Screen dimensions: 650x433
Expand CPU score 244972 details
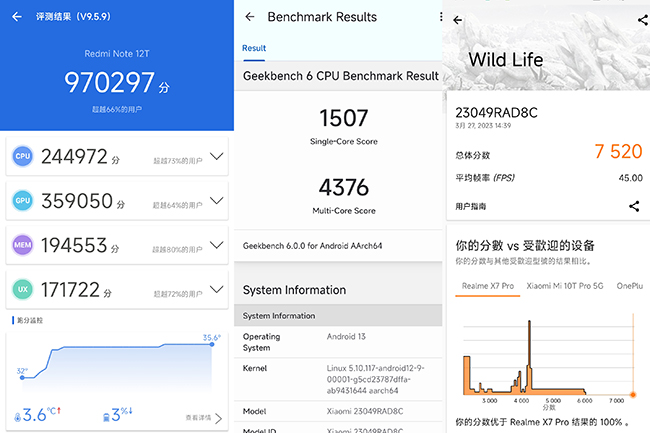216,156
